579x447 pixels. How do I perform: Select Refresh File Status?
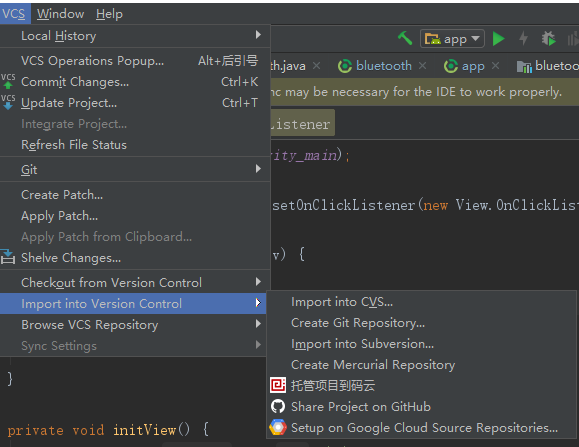click(135, 145)
